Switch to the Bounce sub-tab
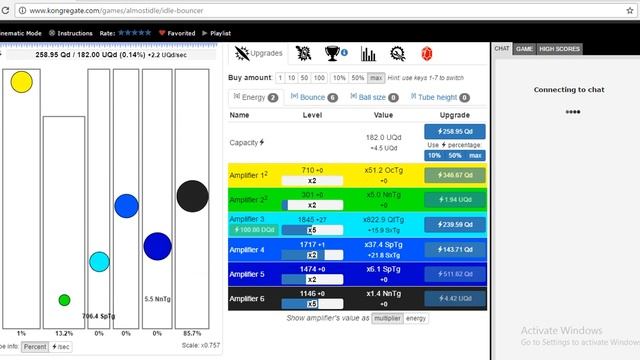Screen dimensions: 640x360 314,98
